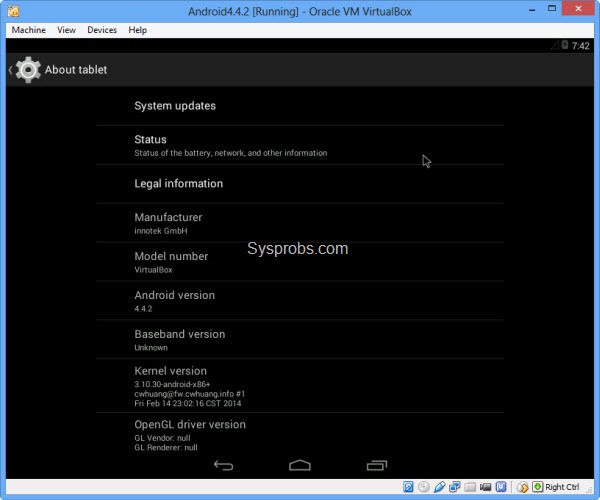
Task: Click the VirtualBox window title icon
Action: 13,11
